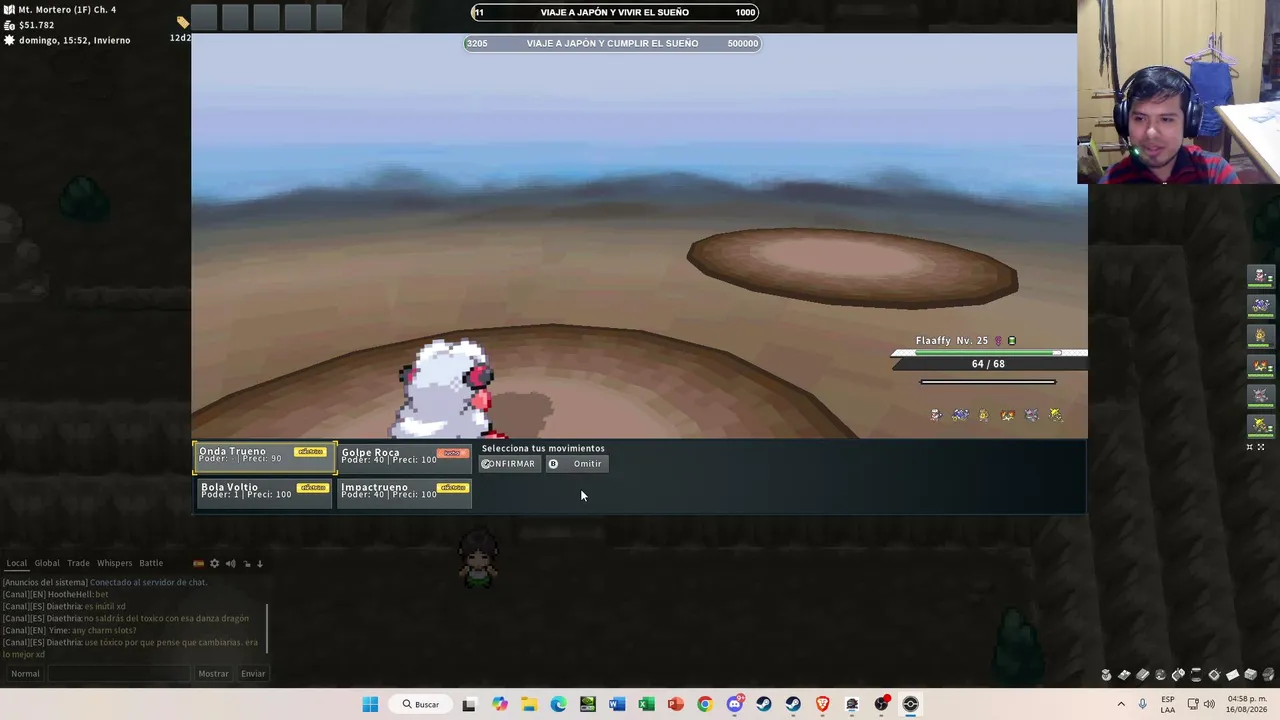
Task: Click the Mostrar button in chat
Action: pyautogui.click(x=213, y=674)
